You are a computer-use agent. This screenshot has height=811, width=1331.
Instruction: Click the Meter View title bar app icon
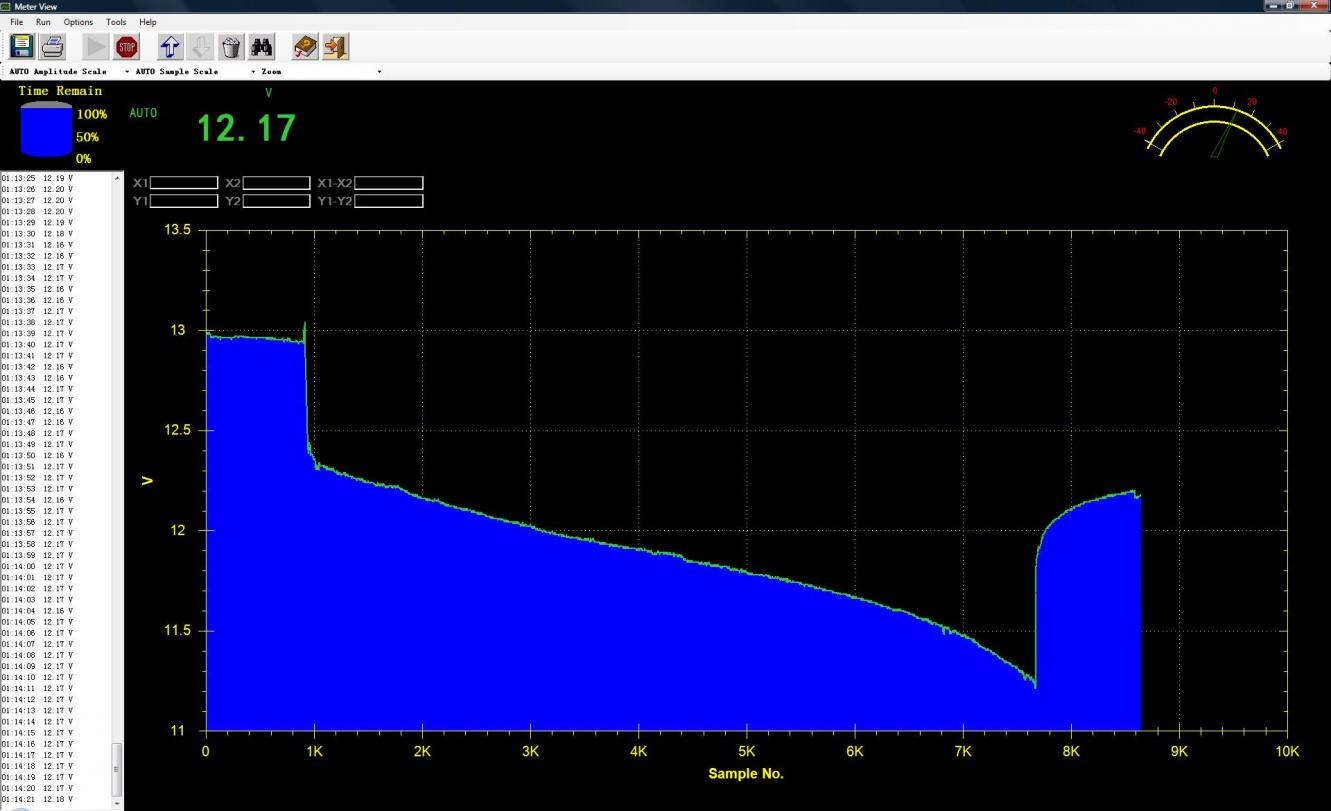[x=6, y=6]
